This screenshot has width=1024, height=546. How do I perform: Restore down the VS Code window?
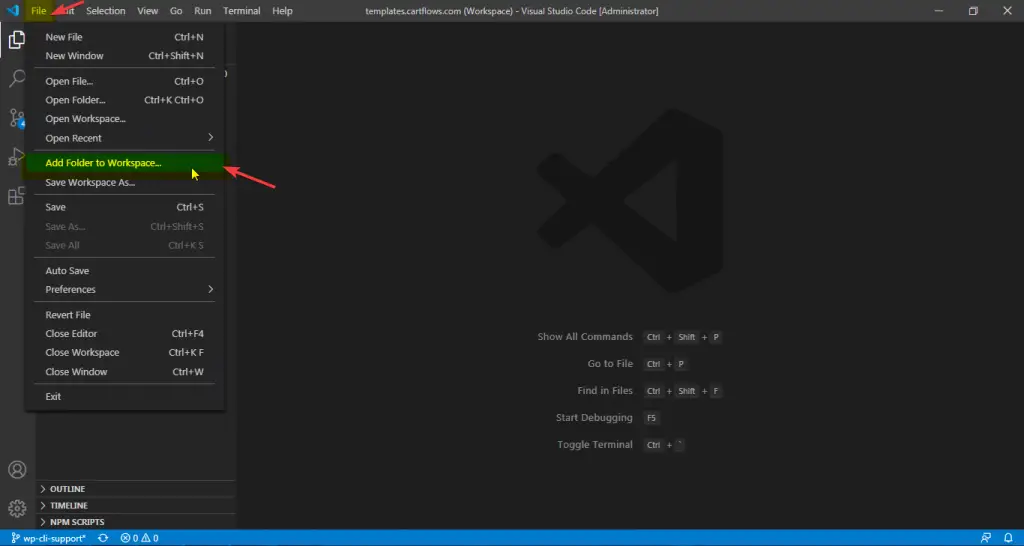(973, 10)
